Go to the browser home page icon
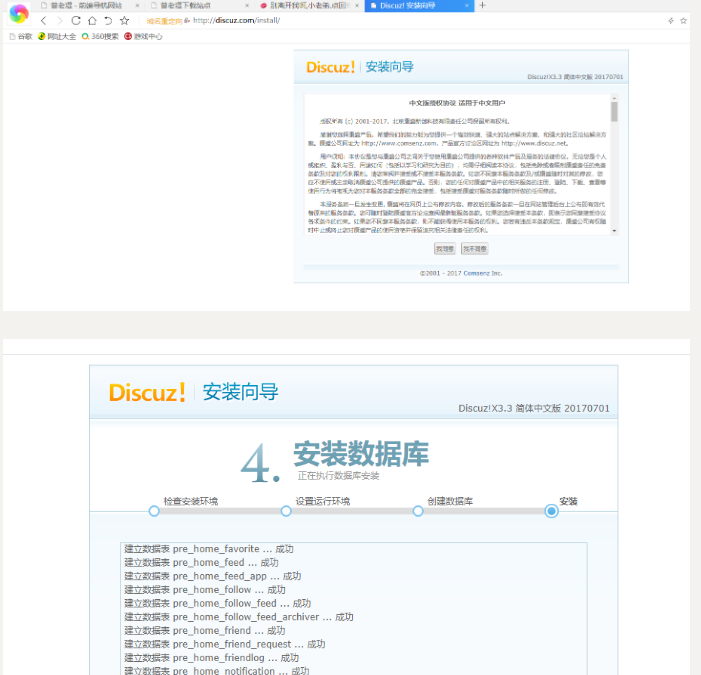 coord(92,21)
